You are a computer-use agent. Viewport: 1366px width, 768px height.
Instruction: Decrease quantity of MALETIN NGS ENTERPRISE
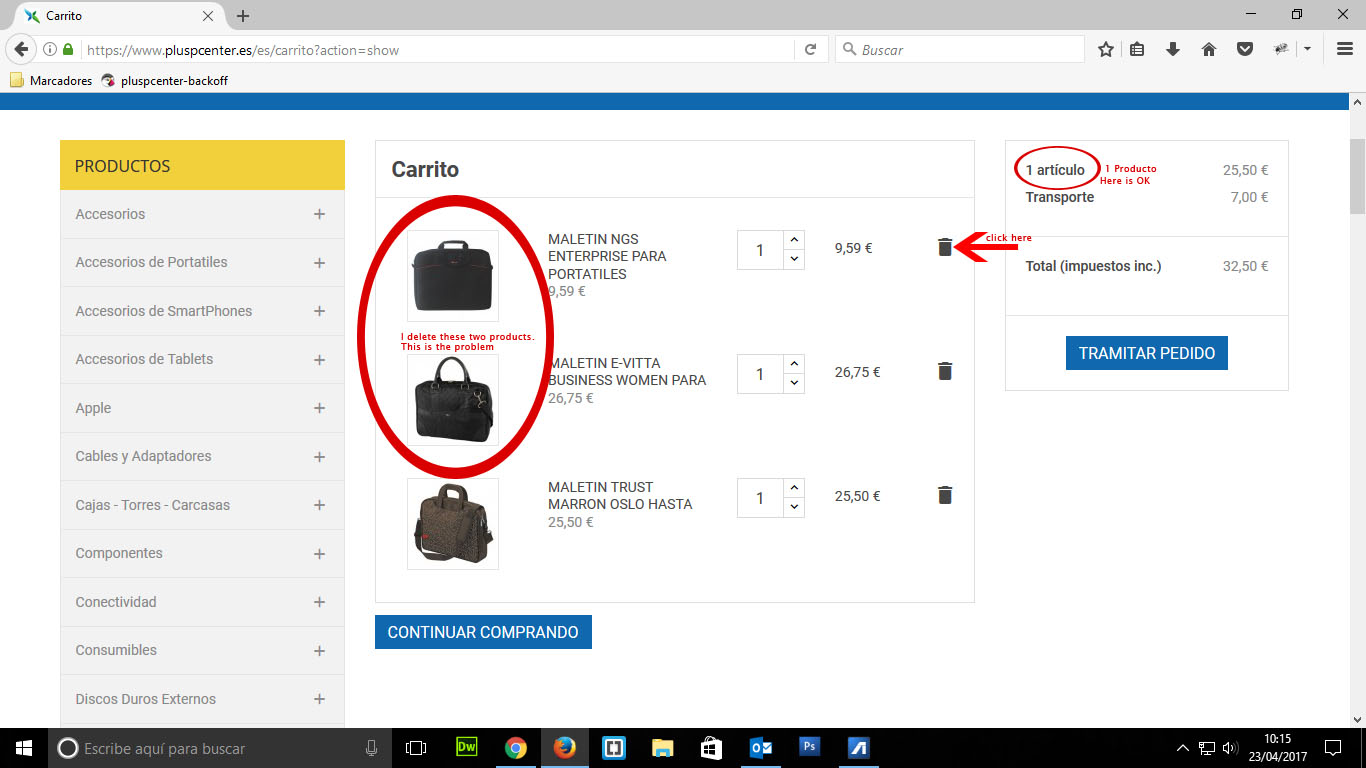795,259
